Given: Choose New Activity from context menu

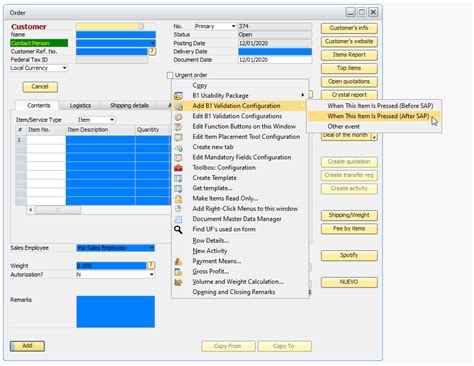Looking at the screenshot, I should pos(210,251).
